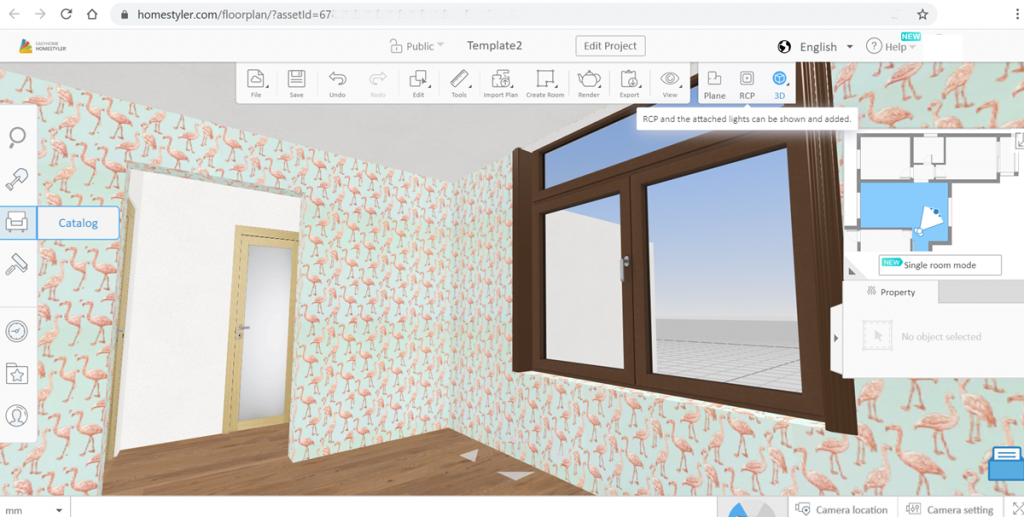Undo the last action

pyautogui.click(x=337, y=82)
